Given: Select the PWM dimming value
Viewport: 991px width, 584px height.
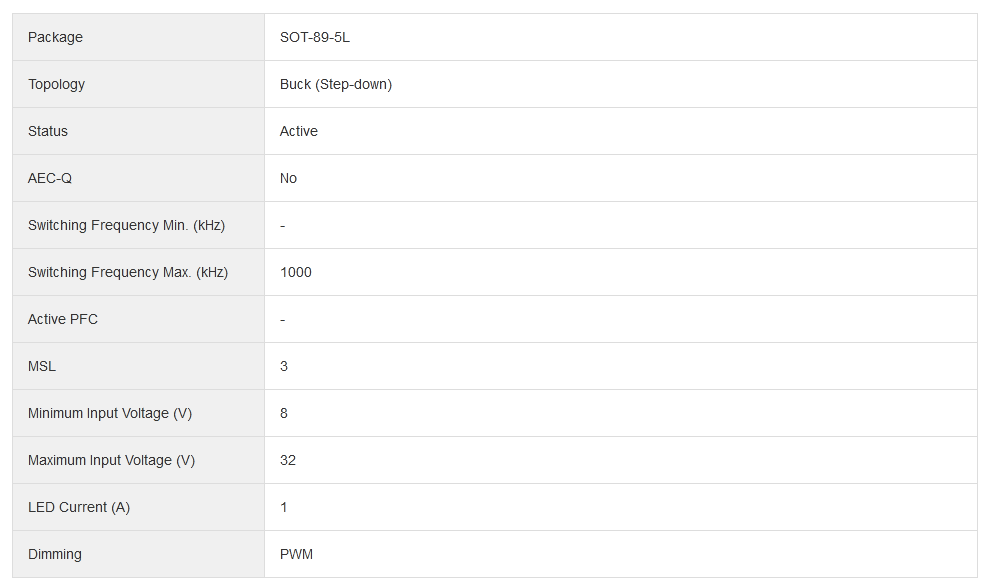Looking at the screenshot, I should point(296,555).
